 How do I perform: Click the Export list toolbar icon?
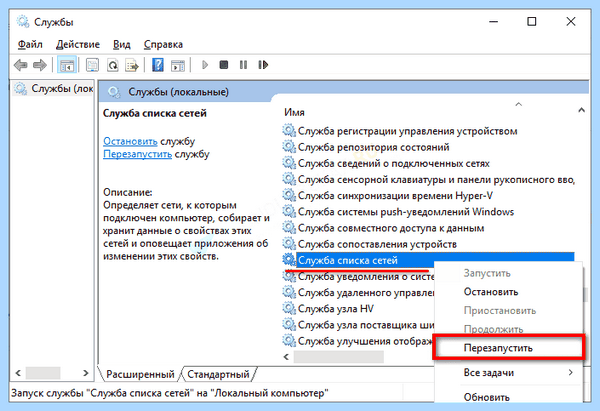pyautogui.click(x=132, y=65)
